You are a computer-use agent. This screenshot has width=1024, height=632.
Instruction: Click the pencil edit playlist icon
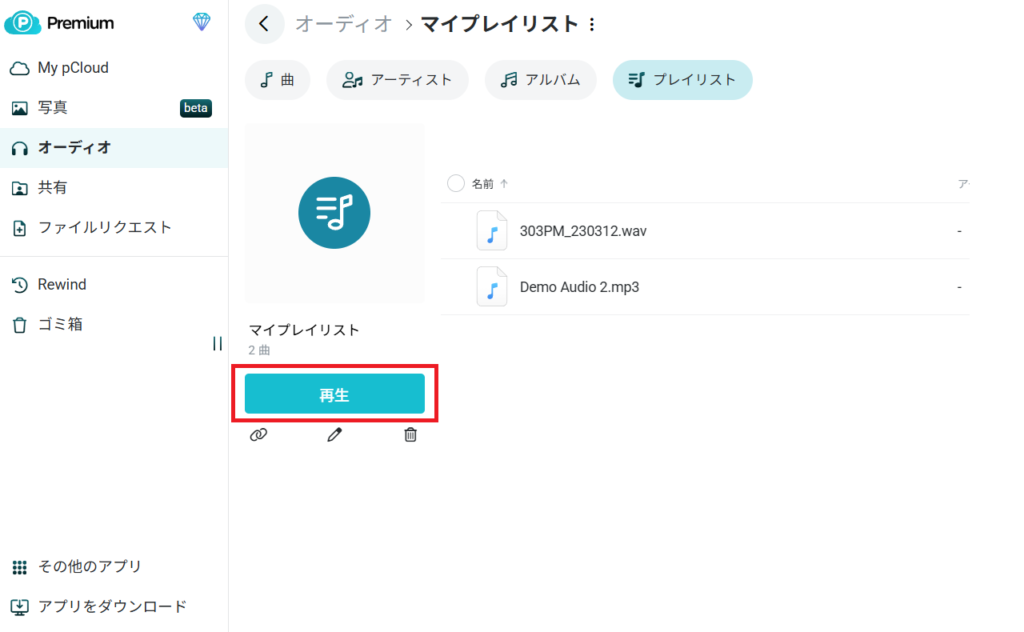335,435
